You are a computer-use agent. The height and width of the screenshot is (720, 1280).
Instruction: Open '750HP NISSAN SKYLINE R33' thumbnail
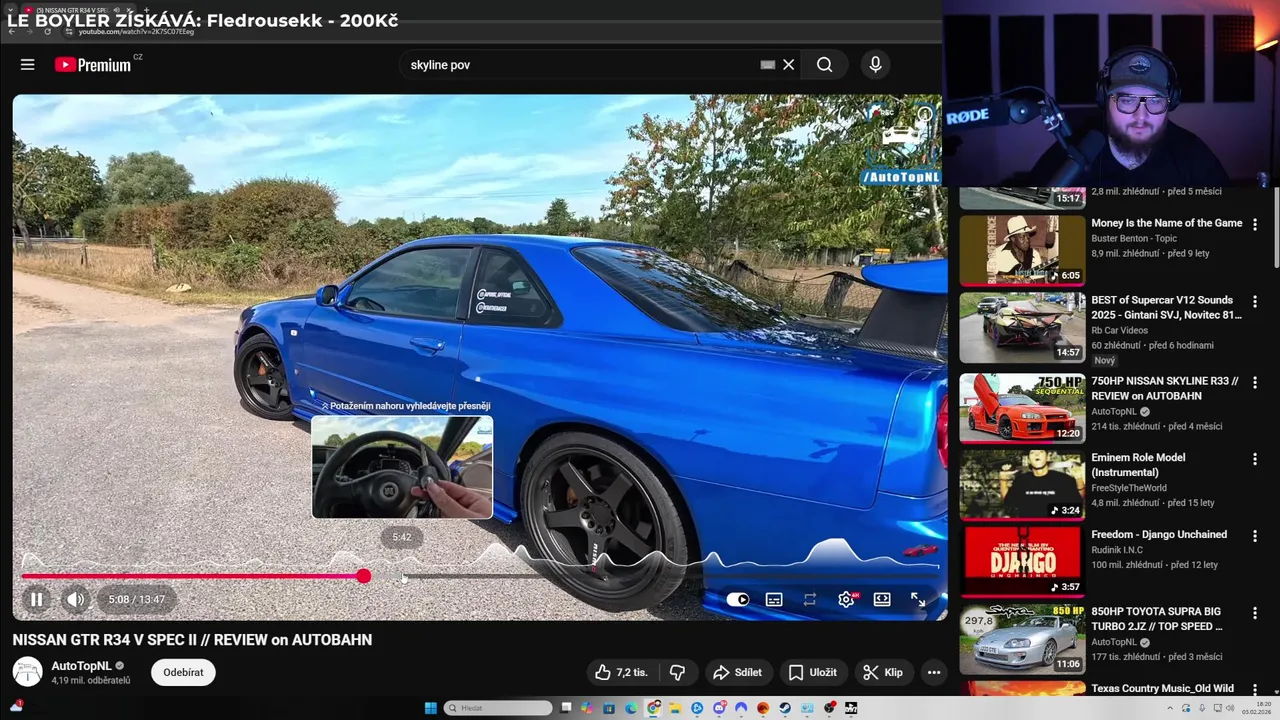1022,408
